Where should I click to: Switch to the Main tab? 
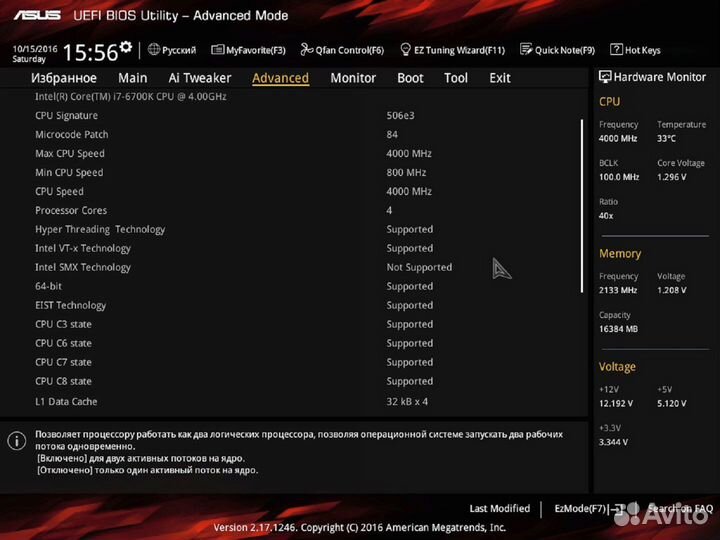[x=133, y=78]
